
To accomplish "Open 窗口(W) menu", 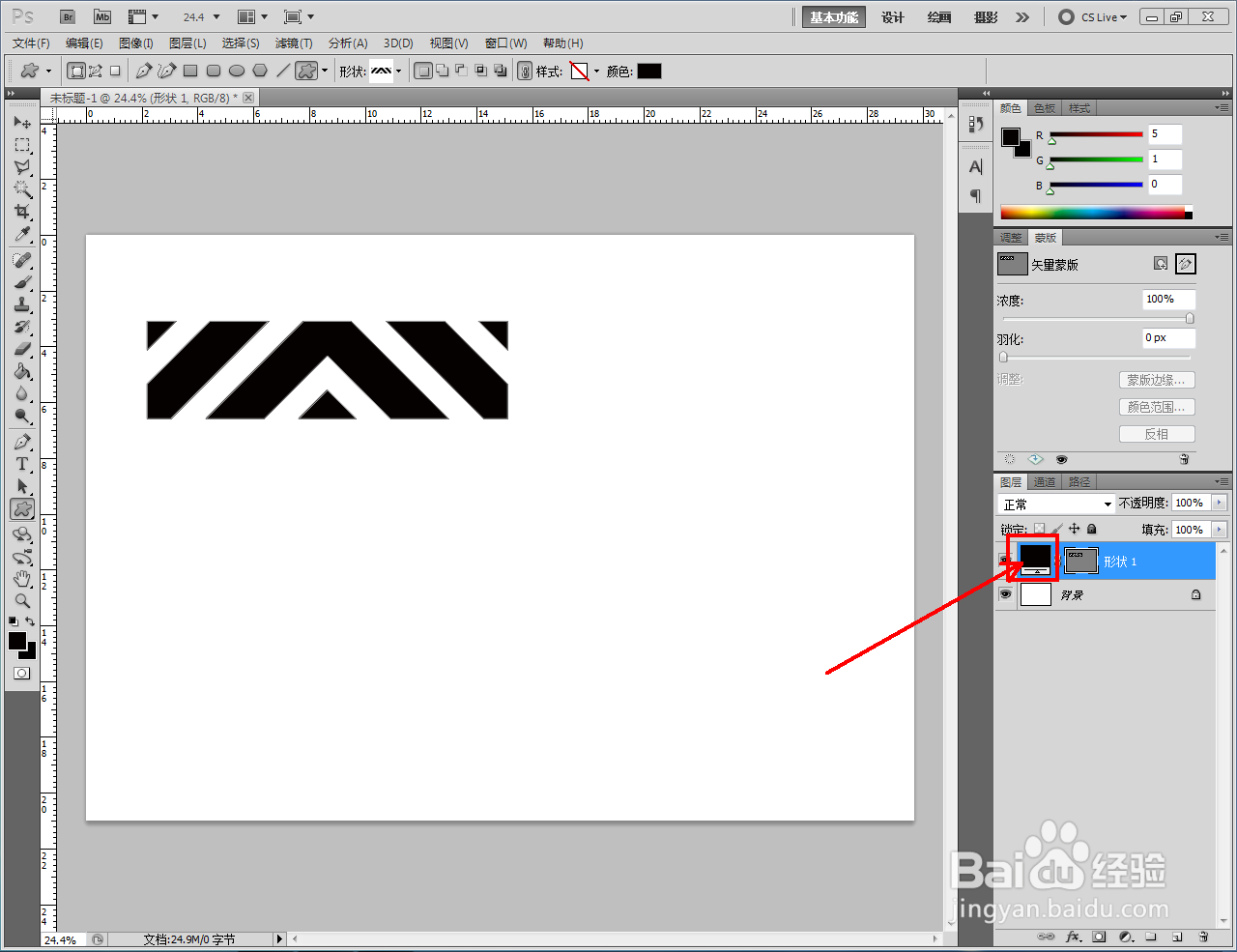I will (506, 43).
